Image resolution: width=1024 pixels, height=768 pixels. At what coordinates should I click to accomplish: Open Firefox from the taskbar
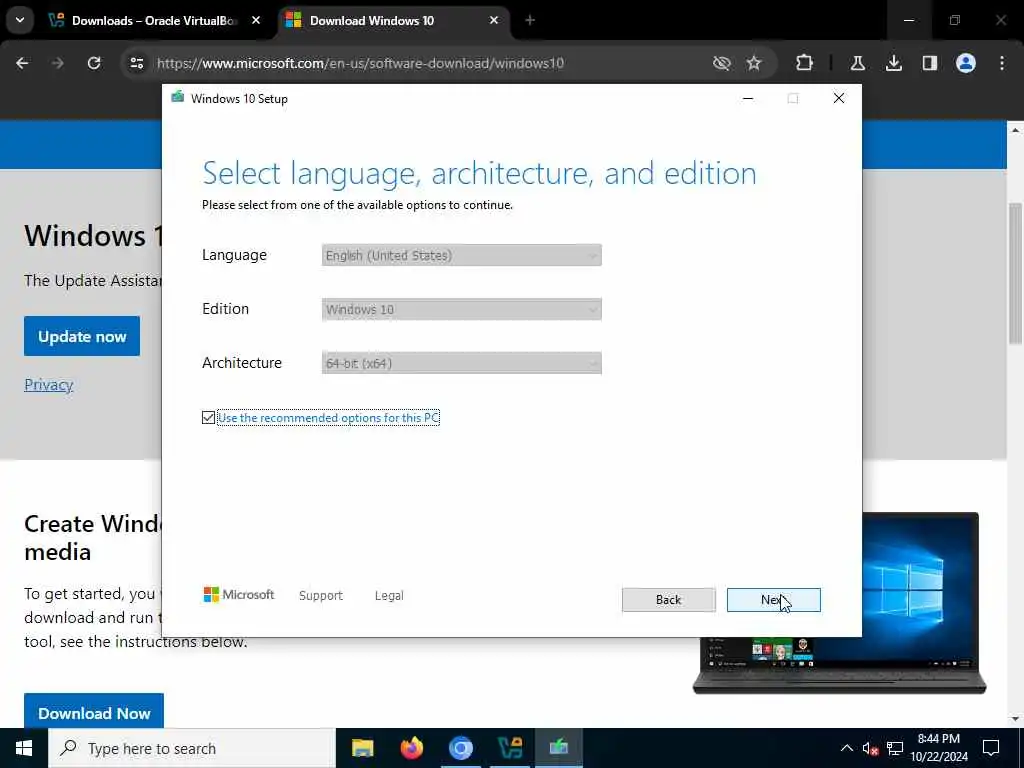pyautogui.click(x=411, y=748)
